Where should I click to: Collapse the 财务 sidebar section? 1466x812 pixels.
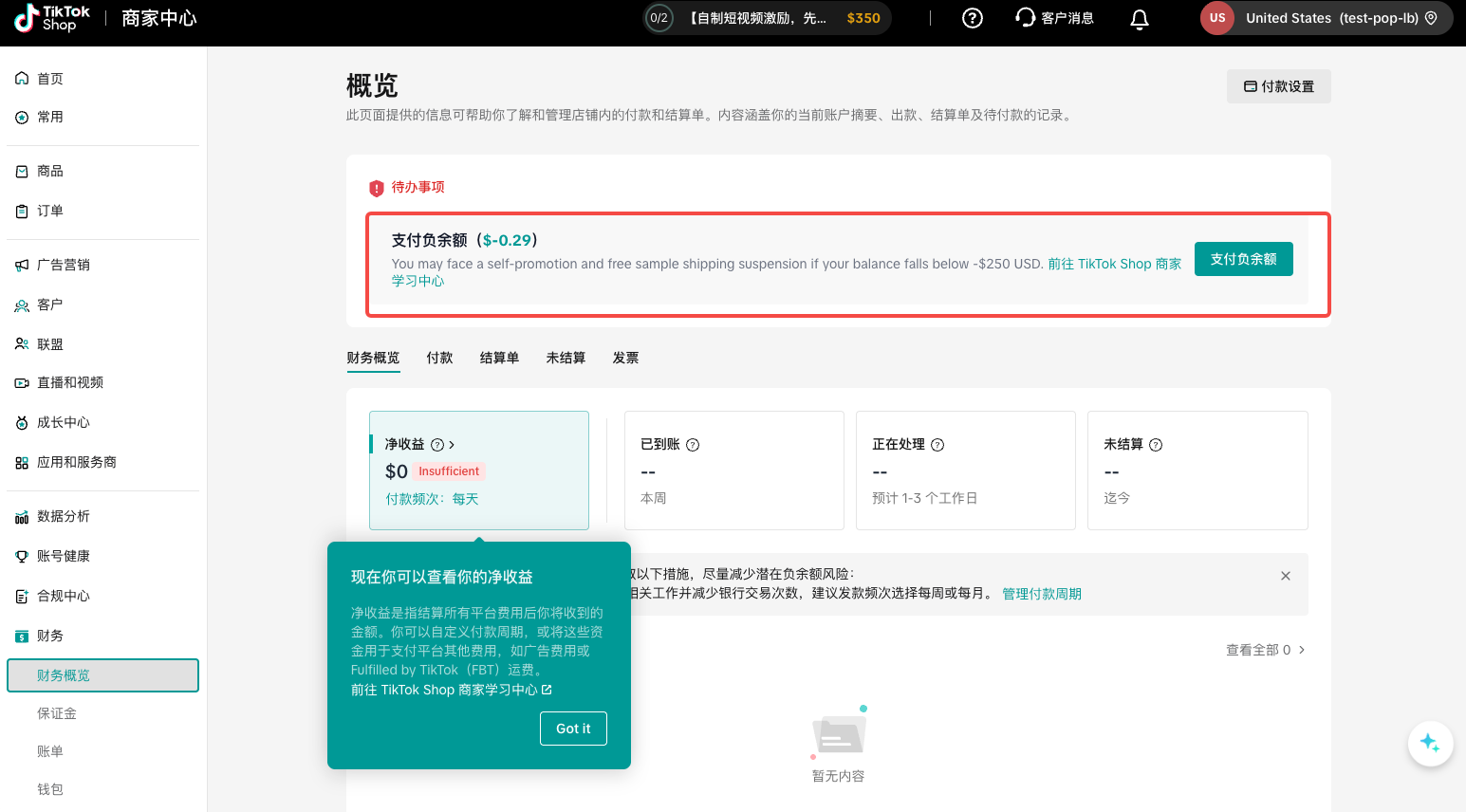point(50,636)
